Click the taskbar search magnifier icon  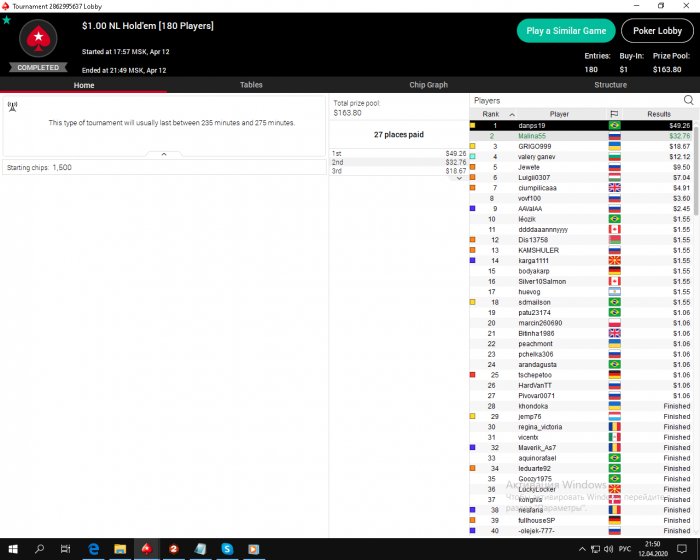39,548
